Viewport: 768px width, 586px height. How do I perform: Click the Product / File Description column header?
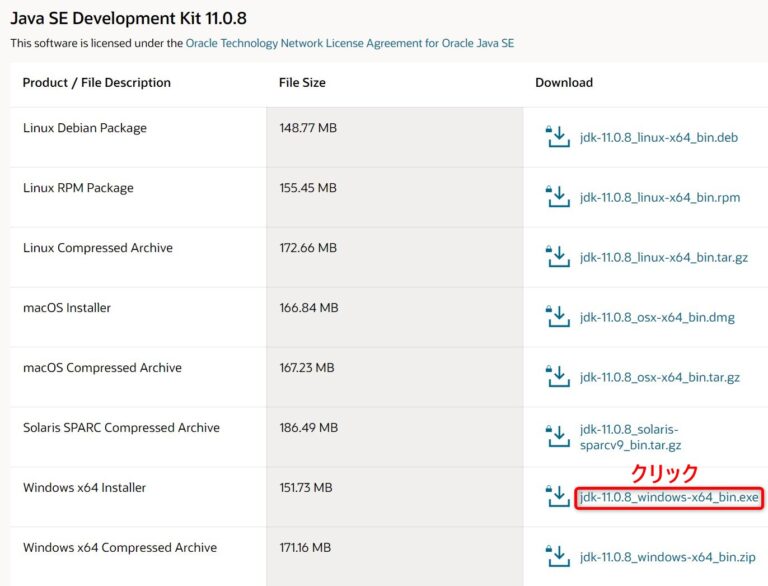[x=97, y=83]
